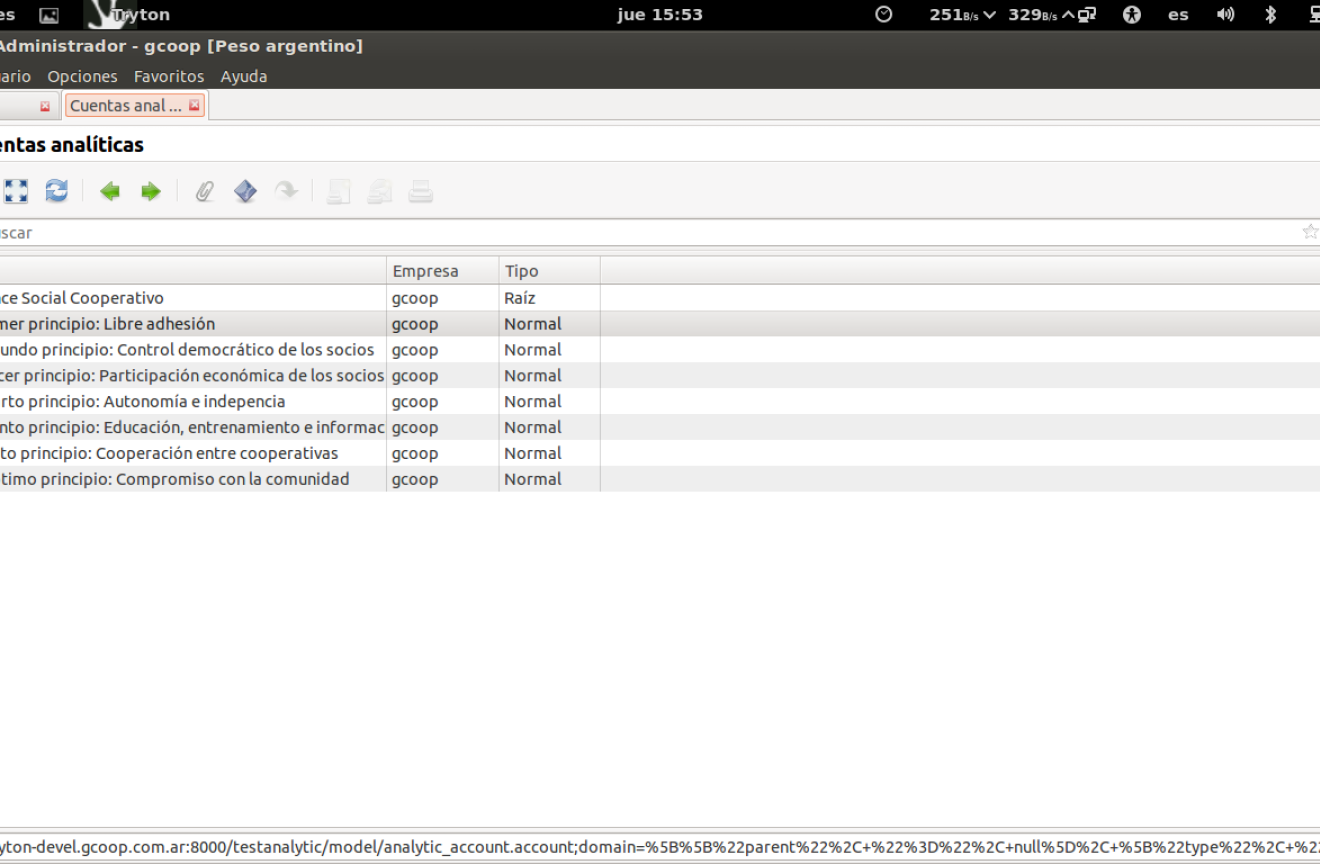Select the Libre adhesión account row
The width and height of the screenshot is (1320, 864).
pyautogui.click(x=150, y=324)
